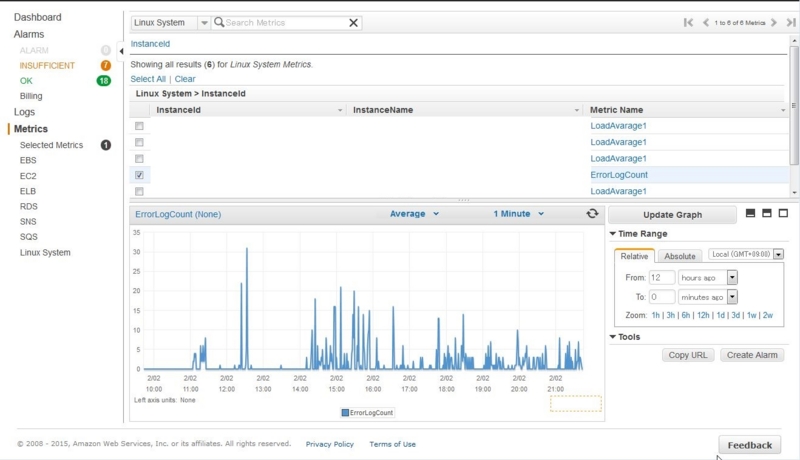Go to next page of metrics
Viewport: 800px width, 460px height.
[x=773, y=22]
